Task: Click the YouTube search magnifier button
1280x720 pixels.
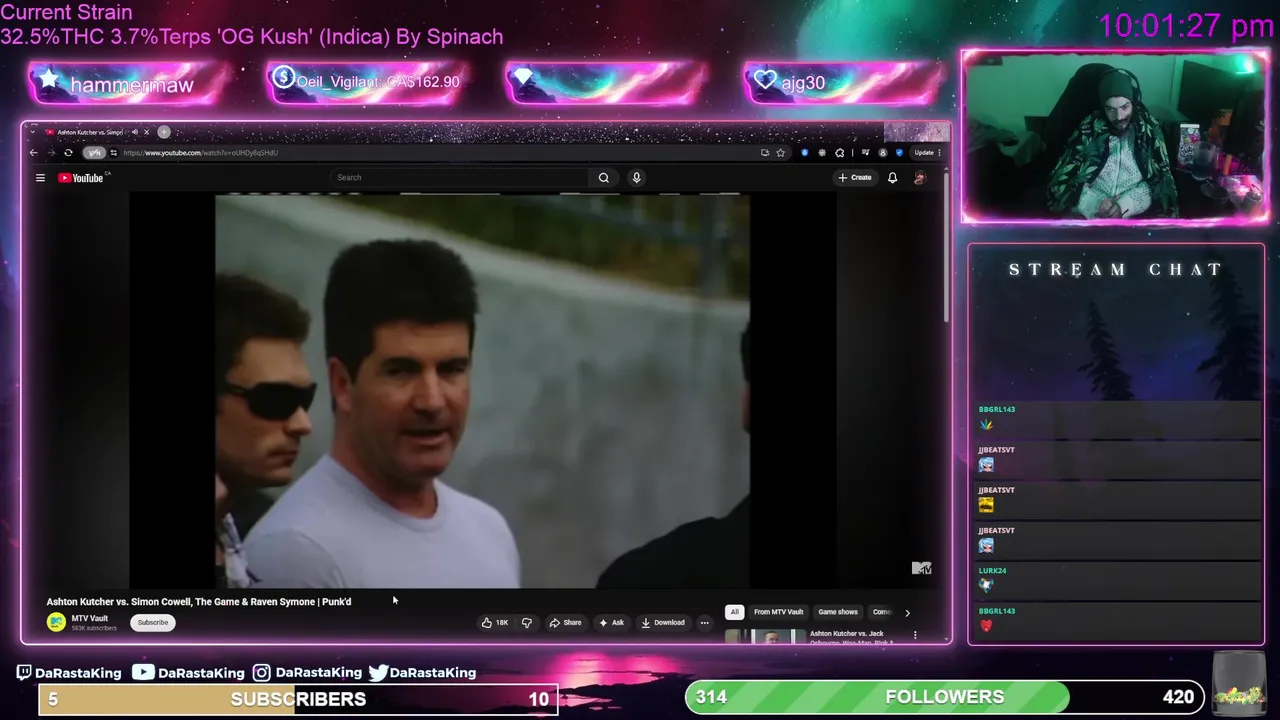Action: (x=604, y=178)
